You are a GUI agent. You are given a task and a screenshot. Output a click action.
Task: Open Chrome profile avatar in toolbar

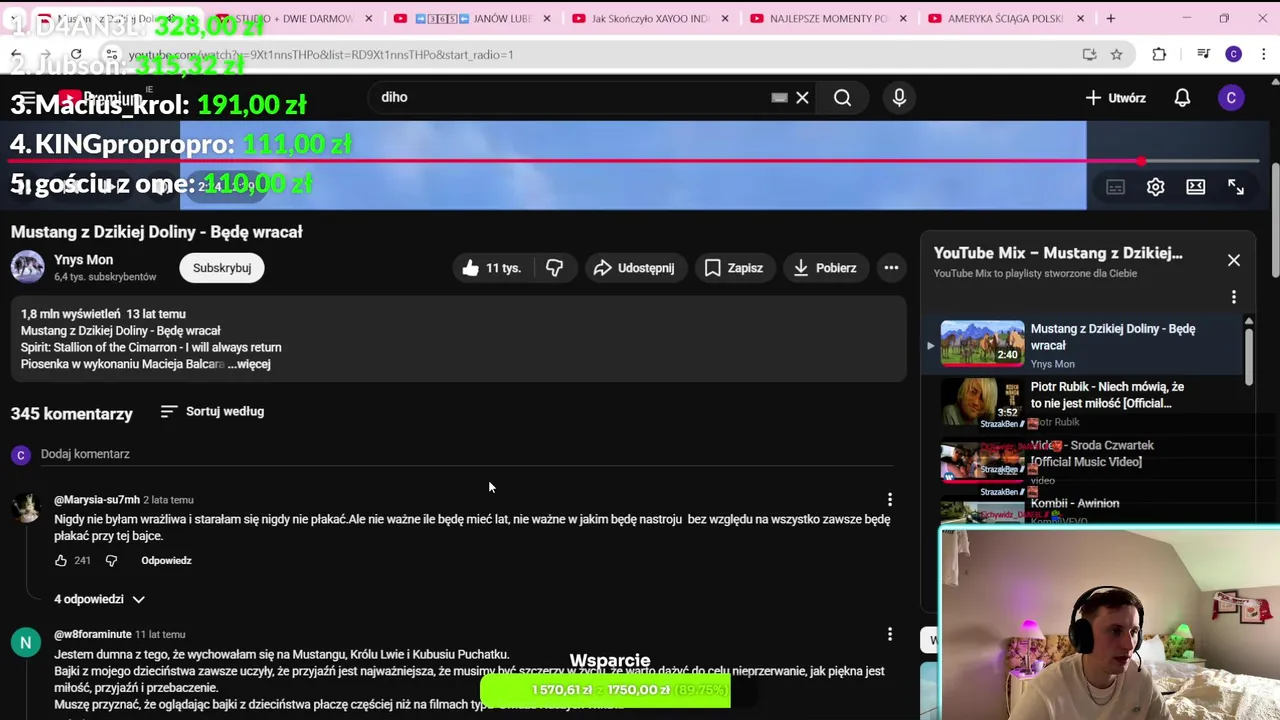(x=1234, y=54)
